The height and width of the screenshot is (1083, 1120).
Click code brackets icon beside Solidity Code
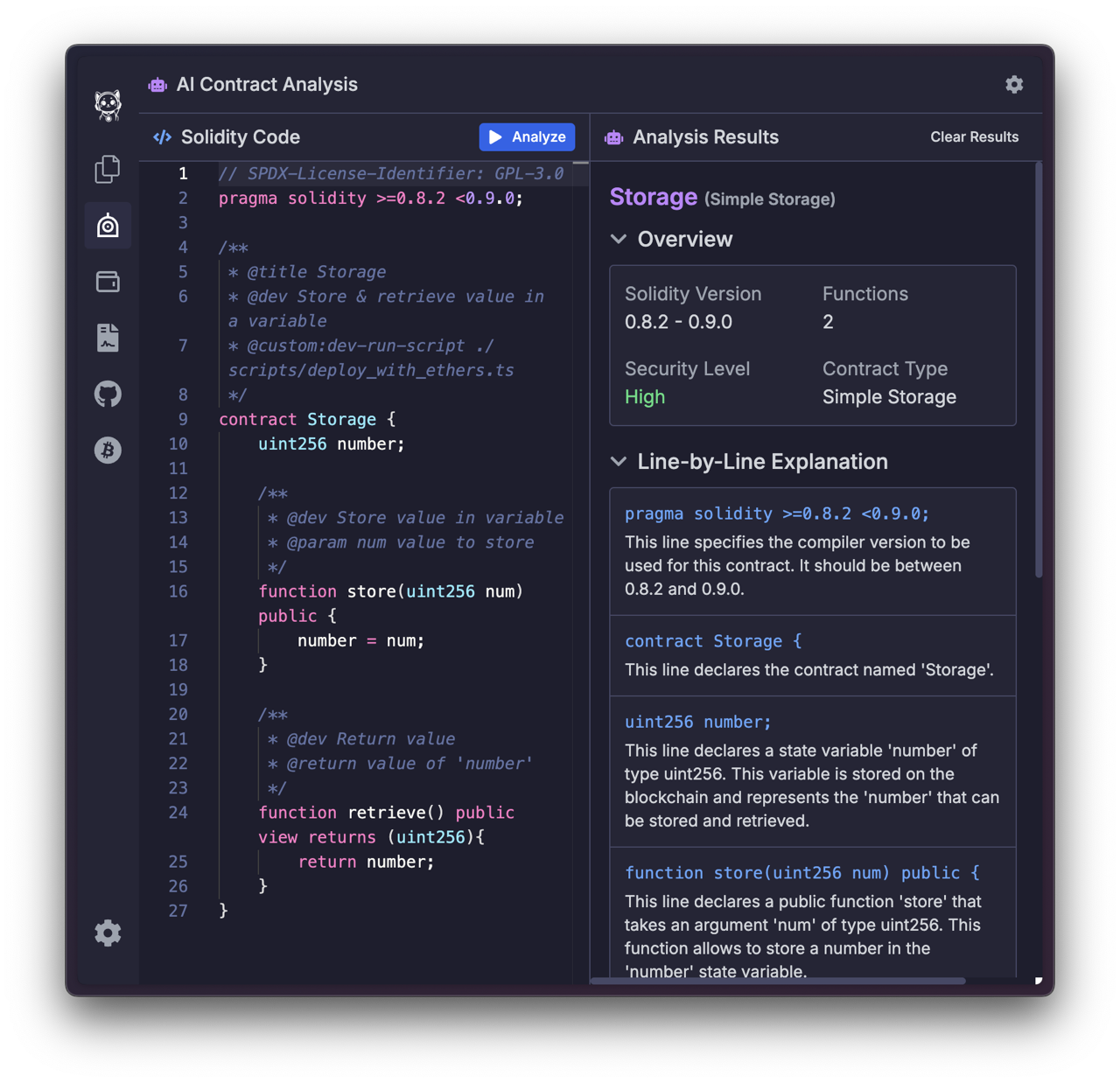(163, 137)
